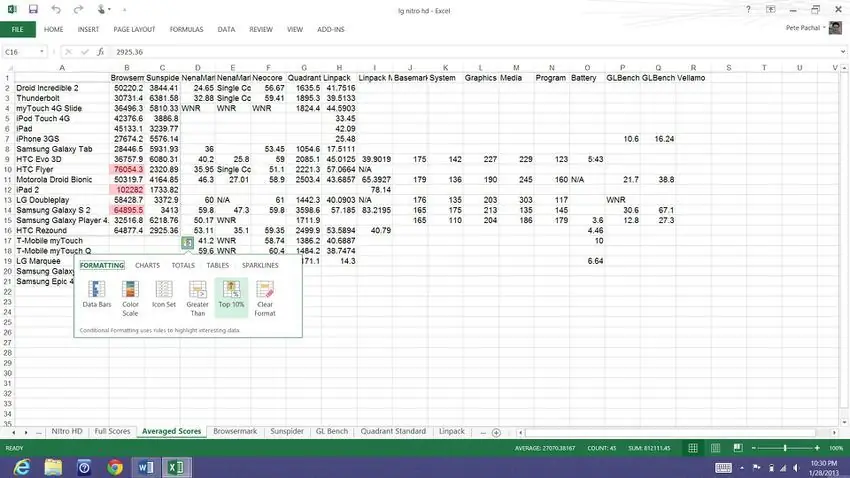
Task: Open File Explorer from taskbar
Action: pos(53,467)
